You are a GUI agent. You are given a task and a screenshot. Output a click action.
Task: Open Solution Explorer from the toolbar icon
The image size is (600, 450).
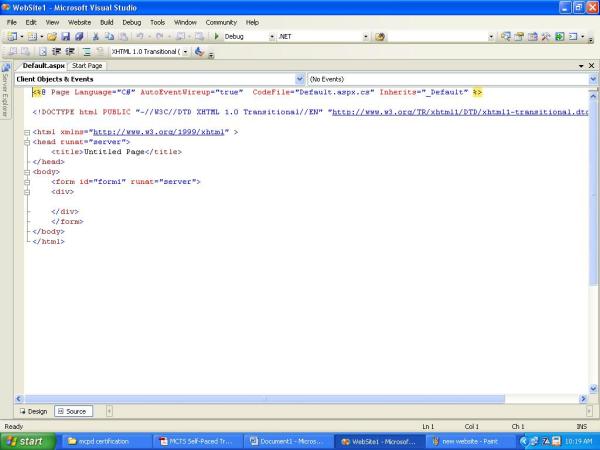tap(505, 37)
